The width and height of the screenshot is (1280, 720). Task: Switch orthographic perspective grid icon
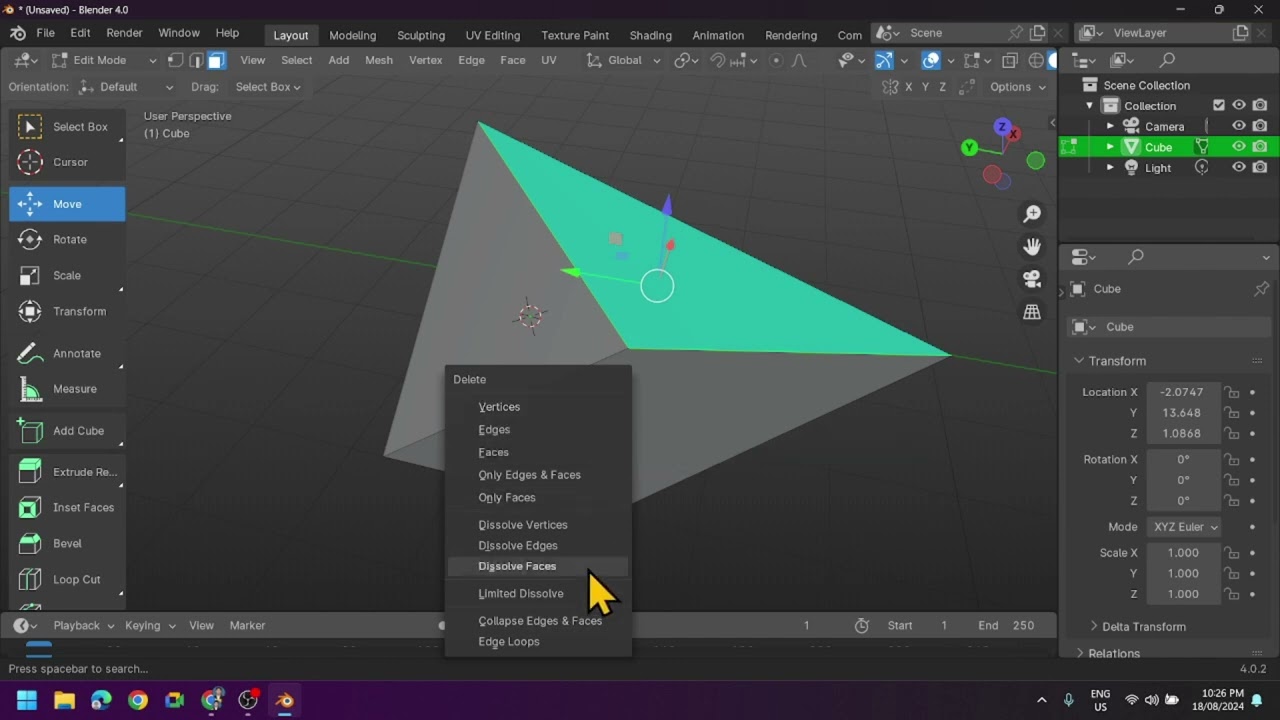tap(1032, 313)
